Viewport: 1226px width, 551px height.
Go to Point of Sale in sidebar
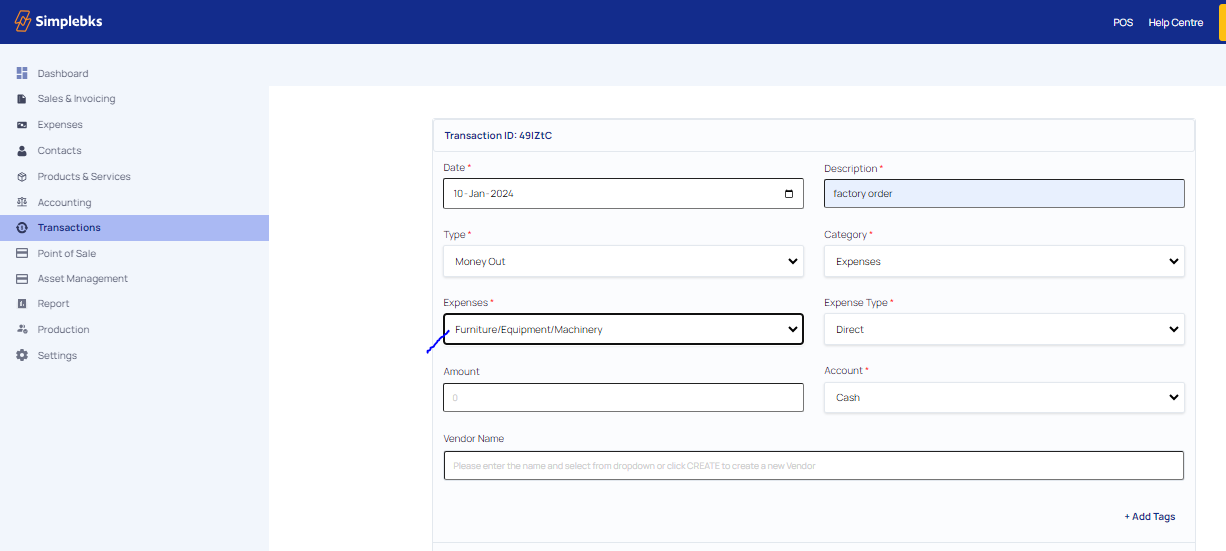pos(66,253)
